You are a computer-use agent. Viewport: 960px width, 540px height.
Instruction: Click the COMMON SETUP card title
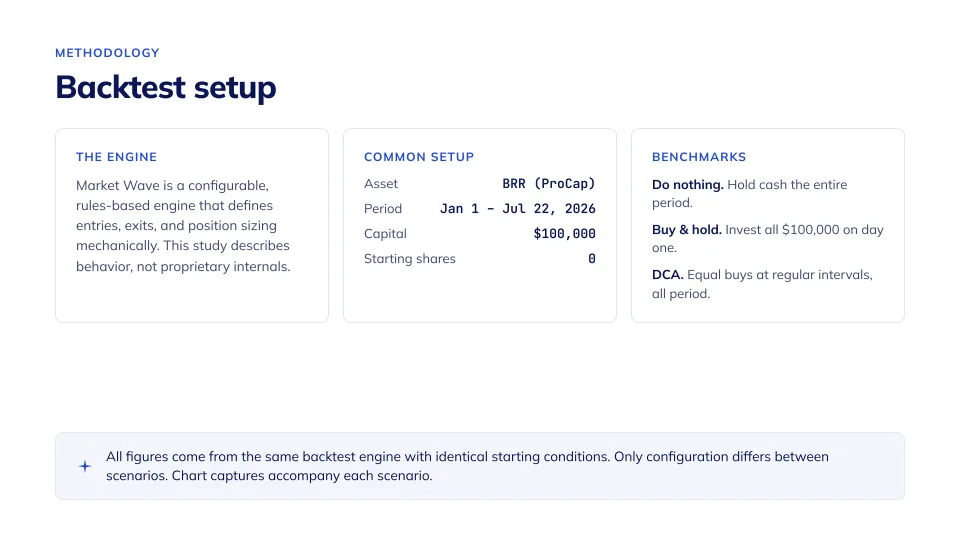click(x=419, y=157)
